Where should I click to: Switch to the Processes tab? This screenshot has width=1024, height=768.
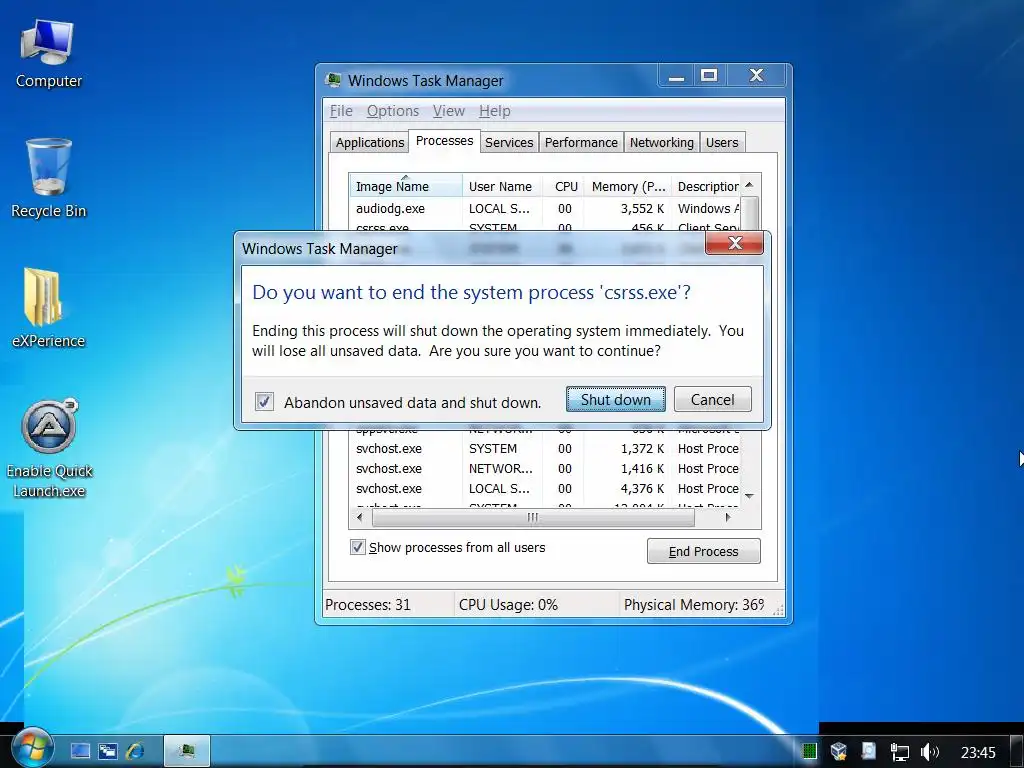click(444, 141)
